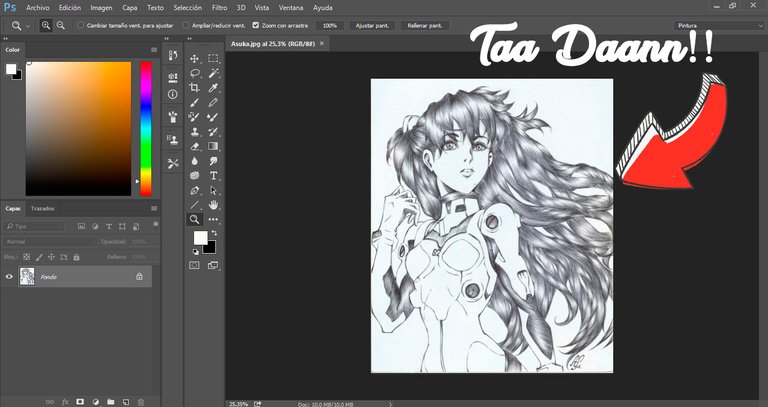768x407 pixels.
Task: Click the Rellenar pant. button
Action: pos(425,25)
